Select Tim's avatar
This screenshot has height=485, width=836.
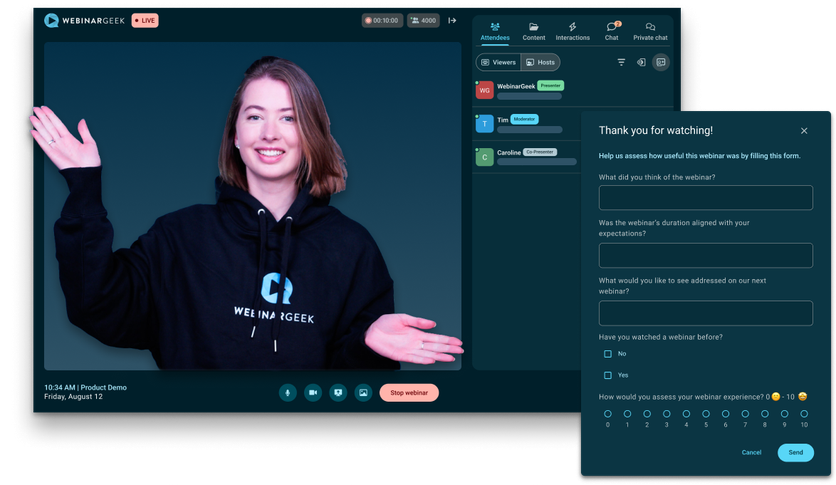pos(484,124)
